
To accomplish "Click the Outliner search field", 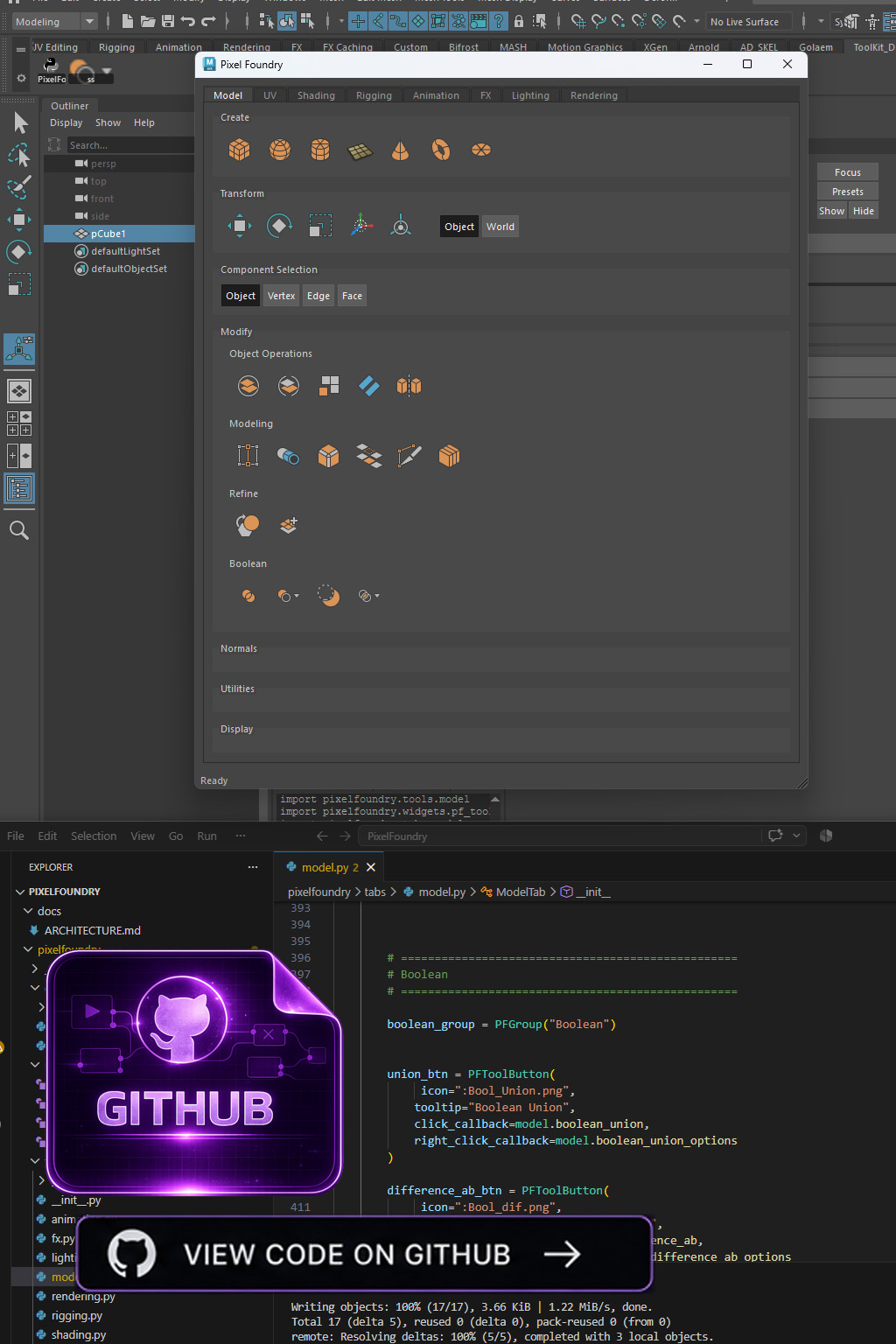I will click(x=131, y=145).
